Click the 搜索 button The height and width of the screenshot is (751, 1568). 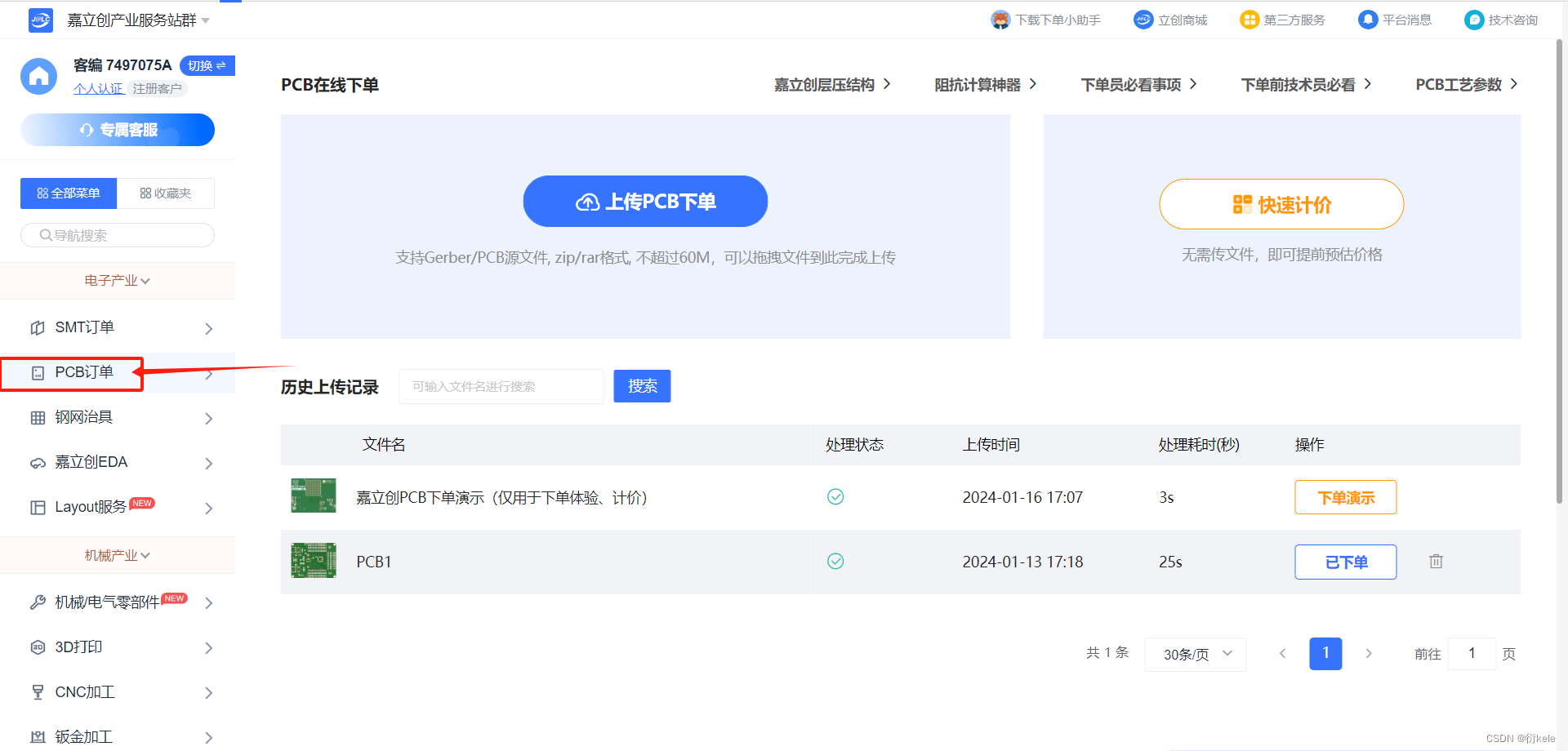[x=643, y=386]
